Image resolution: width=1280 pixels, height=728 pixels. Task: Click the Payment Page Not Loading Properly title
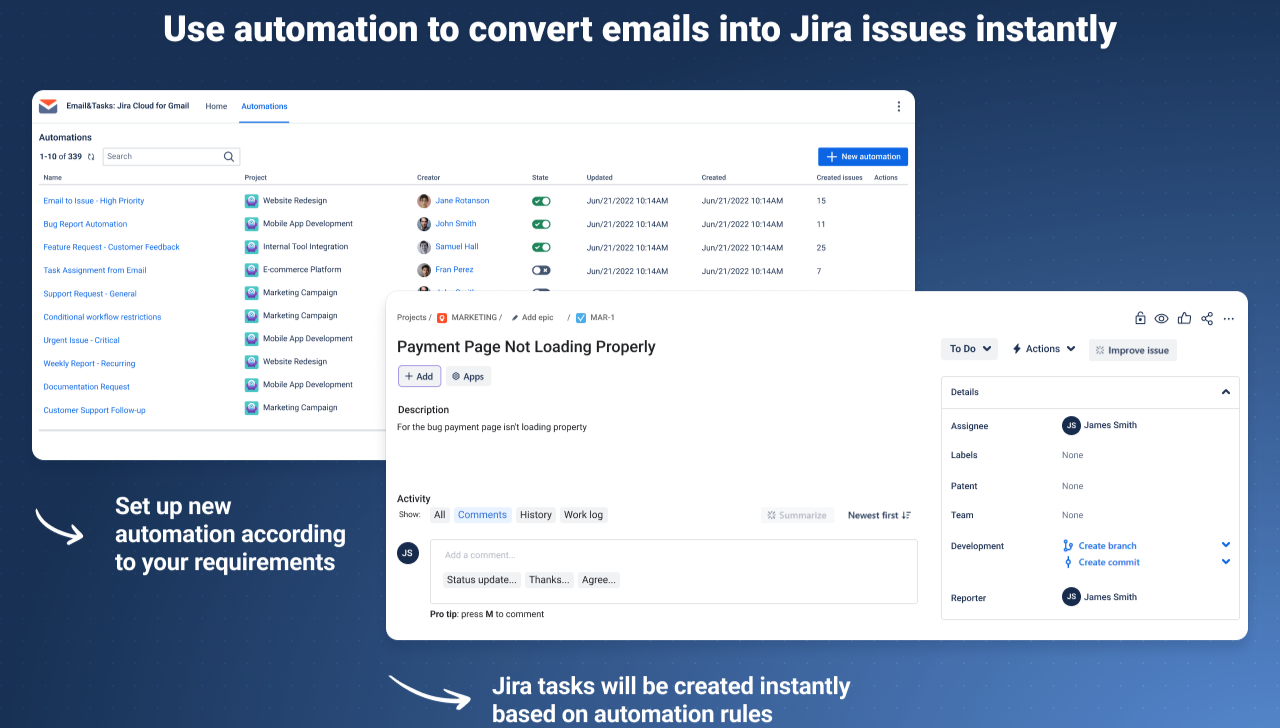click(x=526, y=347)
